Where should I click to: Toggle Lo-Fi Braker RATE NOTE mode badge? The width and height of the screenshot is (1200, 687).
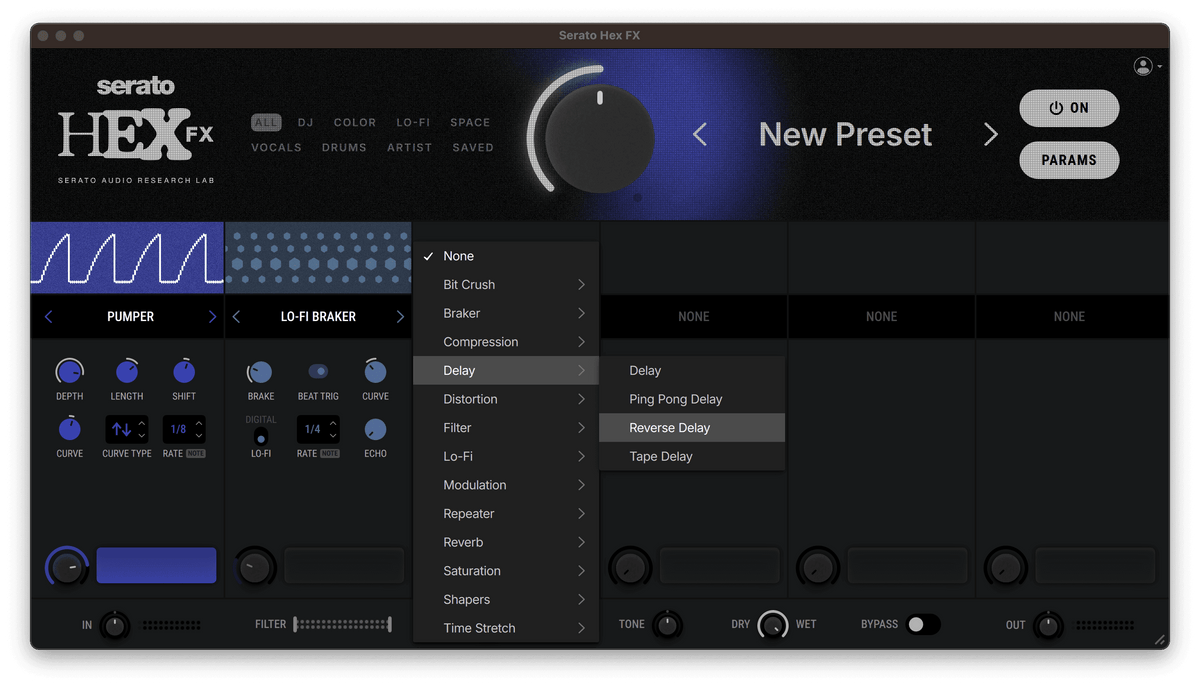click(x=330, y=454)
